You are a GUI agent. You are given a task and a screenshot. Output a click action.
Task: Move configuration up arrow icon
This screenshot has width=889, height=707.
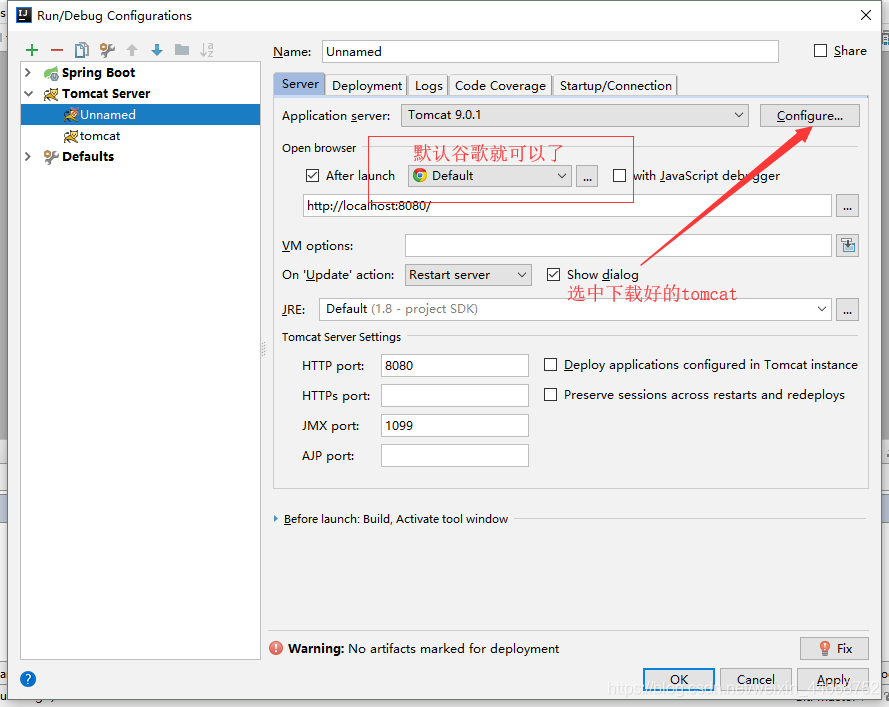132,50
